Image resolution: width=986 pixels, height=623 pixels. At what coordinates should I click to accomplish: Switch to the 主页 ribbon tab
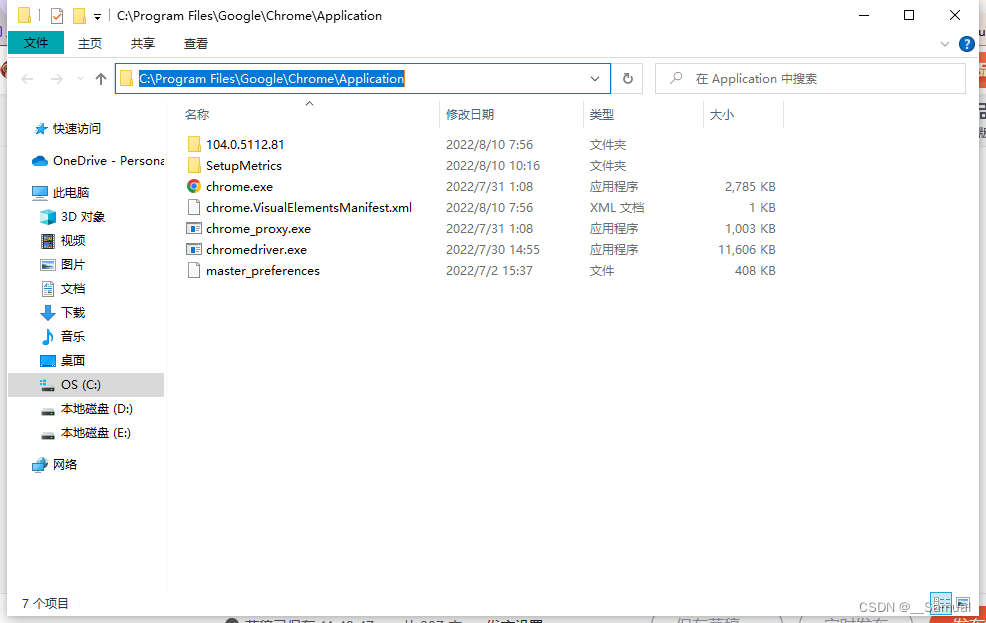(x=90, y=43)
